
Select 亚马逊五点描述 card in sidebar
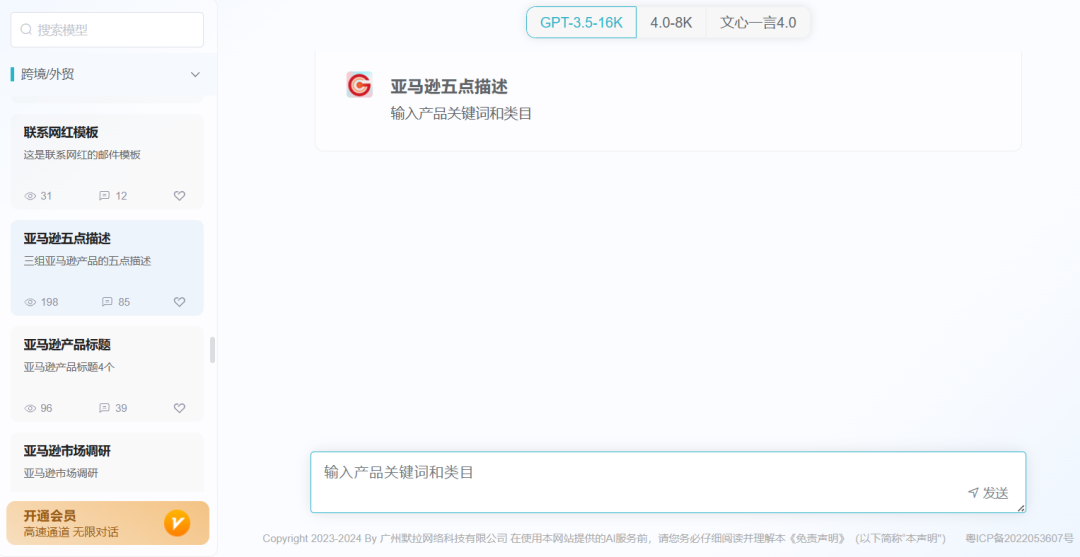(x=107, y=268)
